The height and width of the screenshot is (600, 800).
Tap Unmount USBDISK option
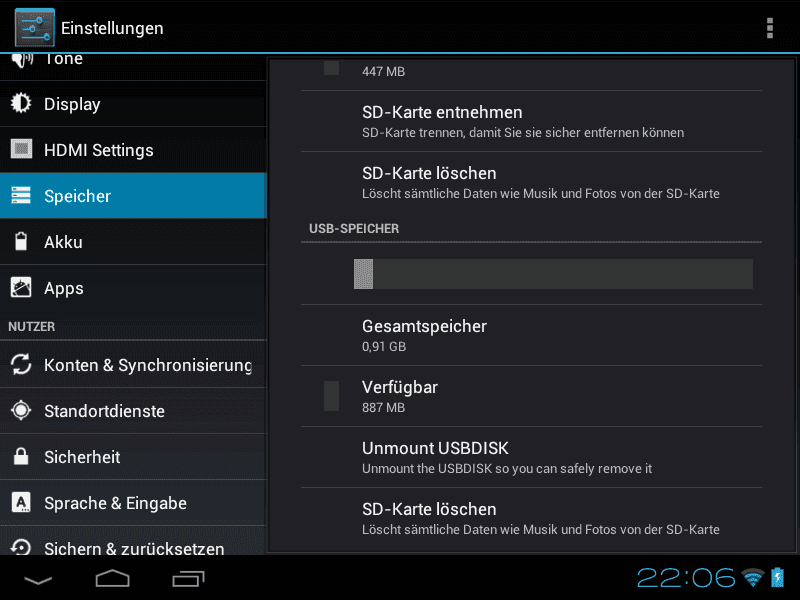[531, 457]
